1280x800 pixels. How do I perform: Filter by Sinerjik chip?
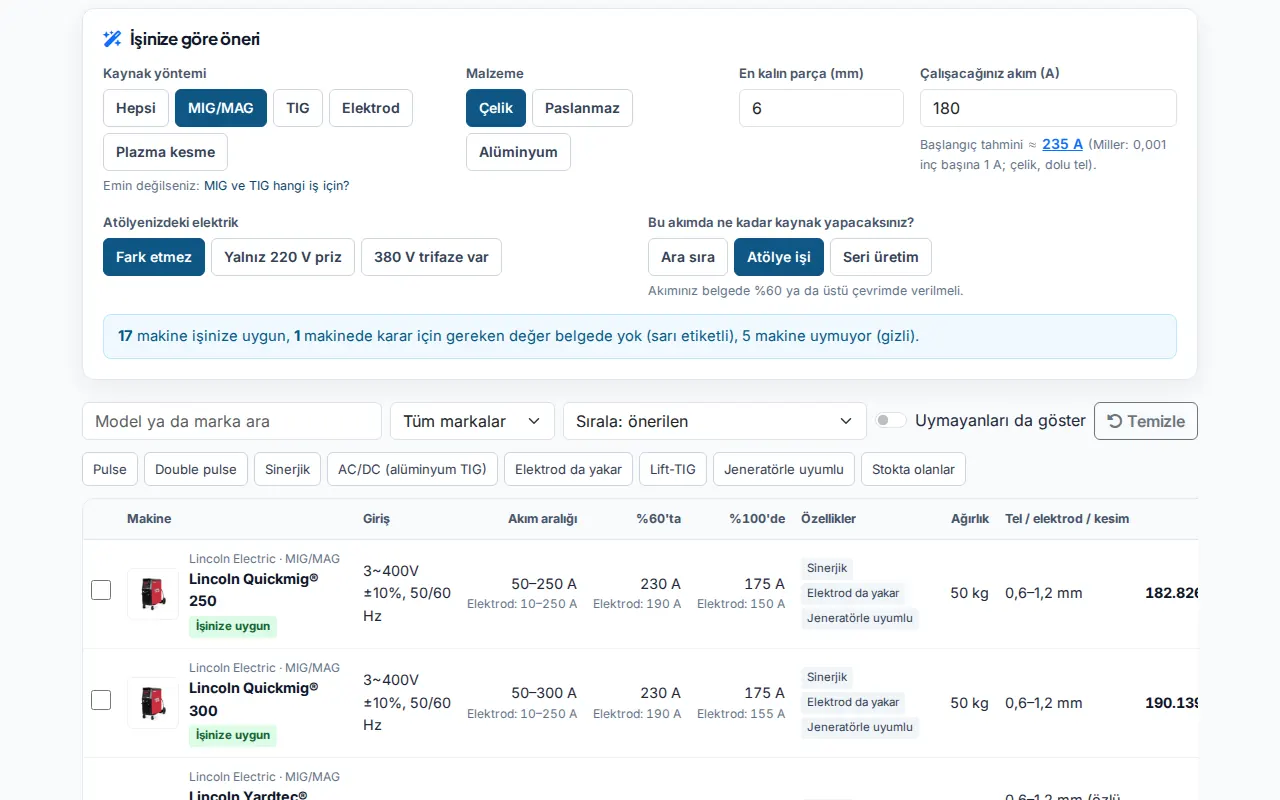pos(288,469)
